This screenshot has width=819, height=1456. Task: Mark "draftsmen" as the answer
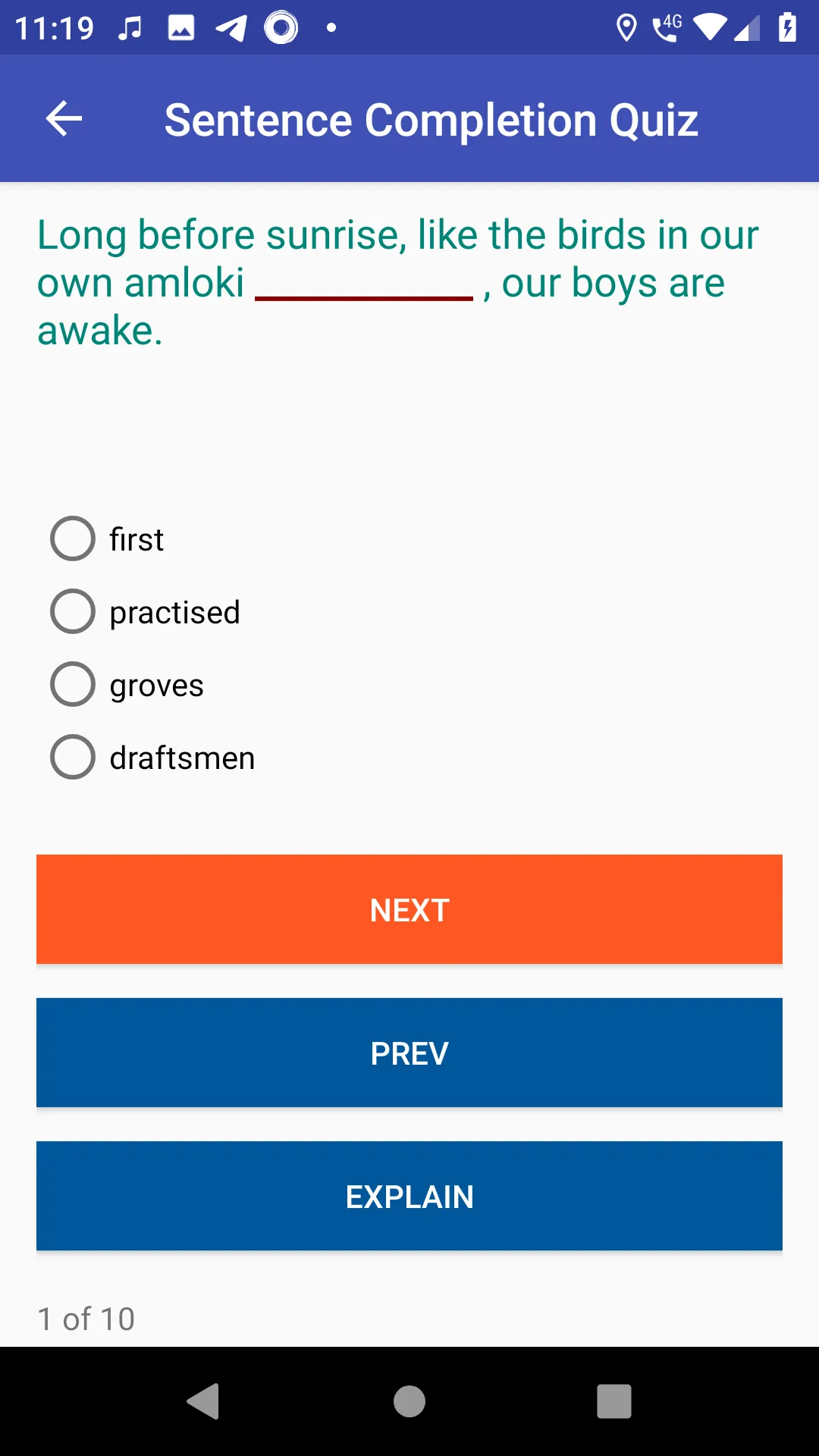pos(152,758)
